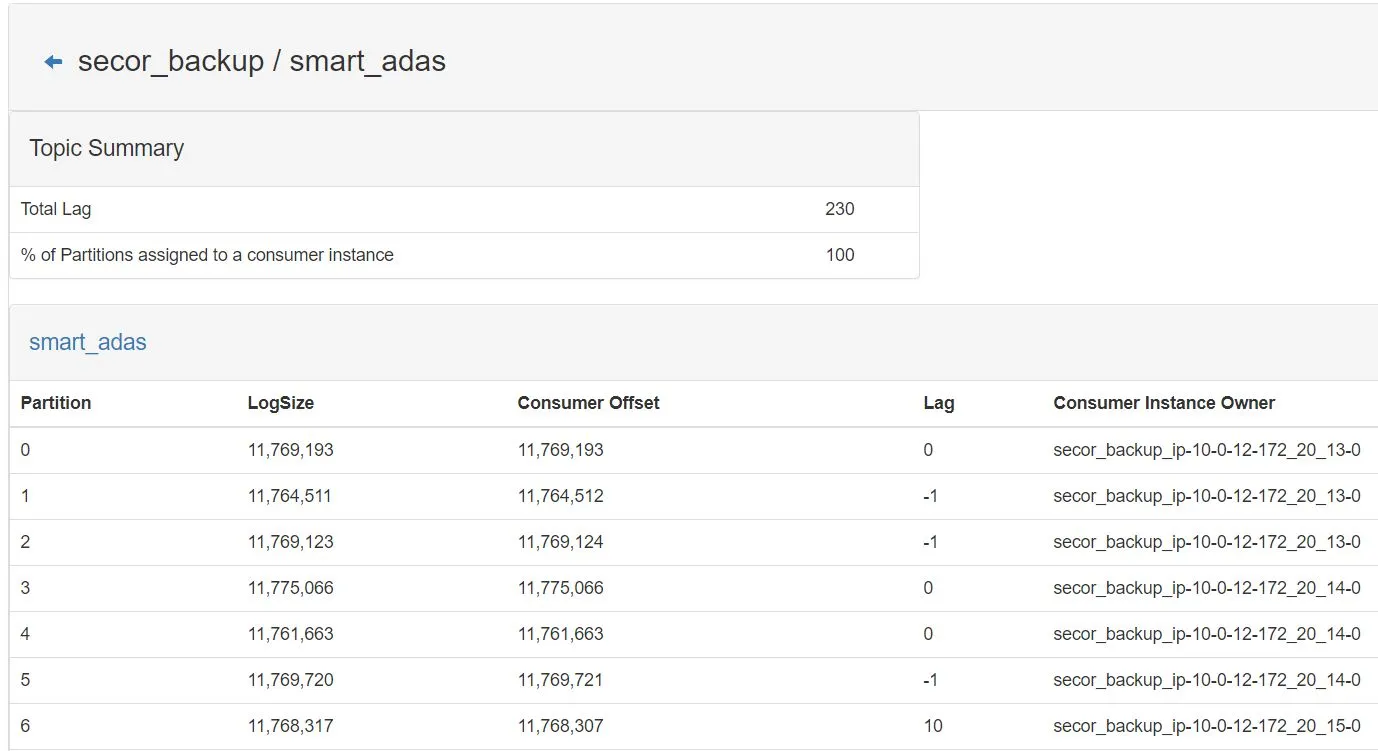The image size is (1378, 751).
Task: Click the secor_backup / smart_adas page title
Action: pyautogui.click(x=262, y=61)
